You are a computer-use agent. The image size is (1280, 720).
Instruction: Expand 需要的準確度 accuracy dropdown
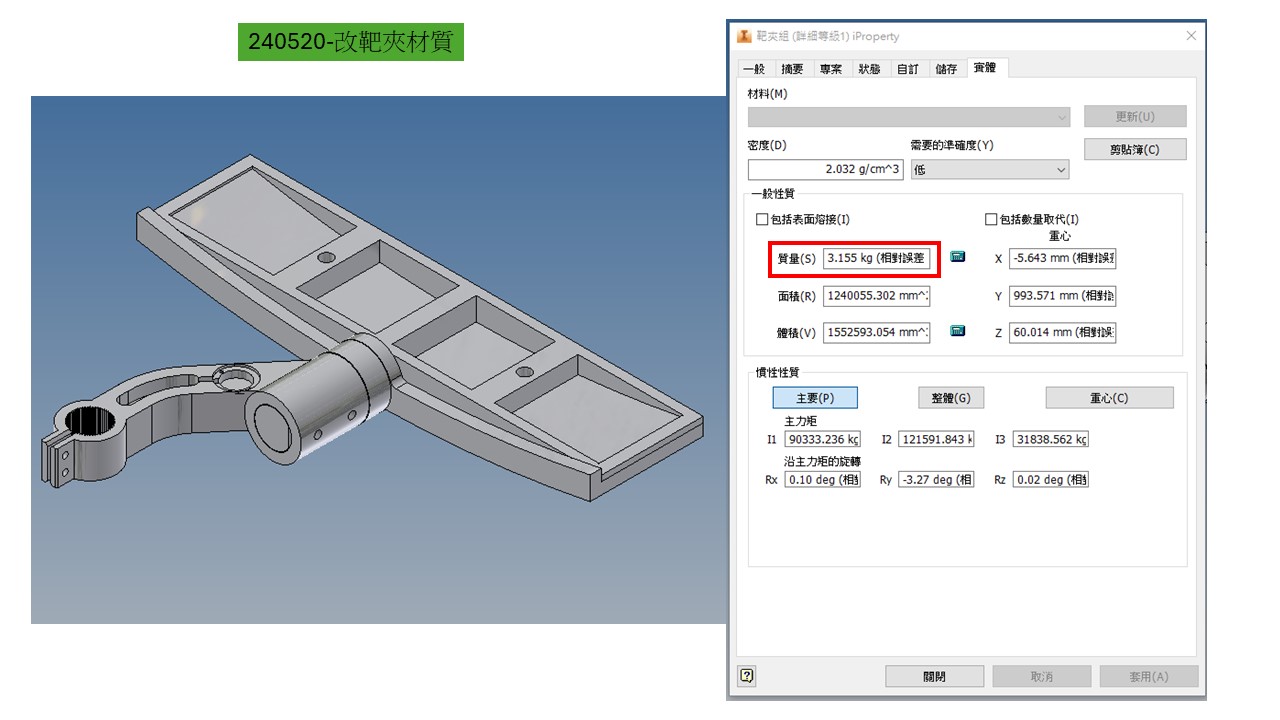[x=988, y=170]
